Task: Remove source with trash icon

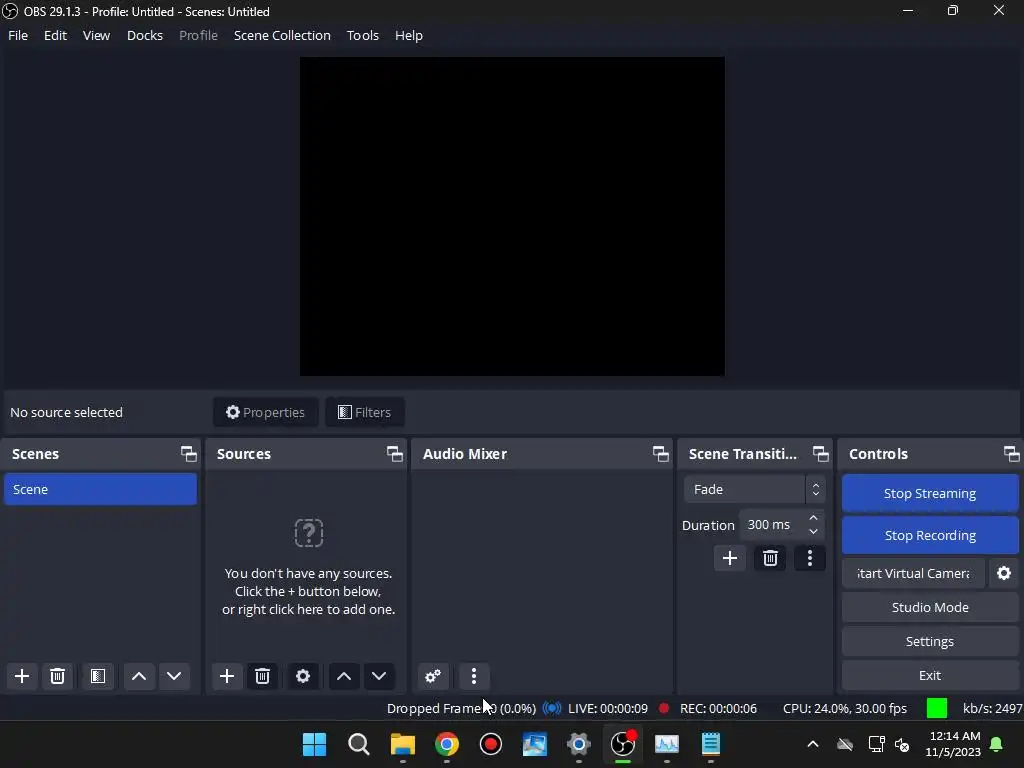Action: pyautogui.click(x=263, y=676)
